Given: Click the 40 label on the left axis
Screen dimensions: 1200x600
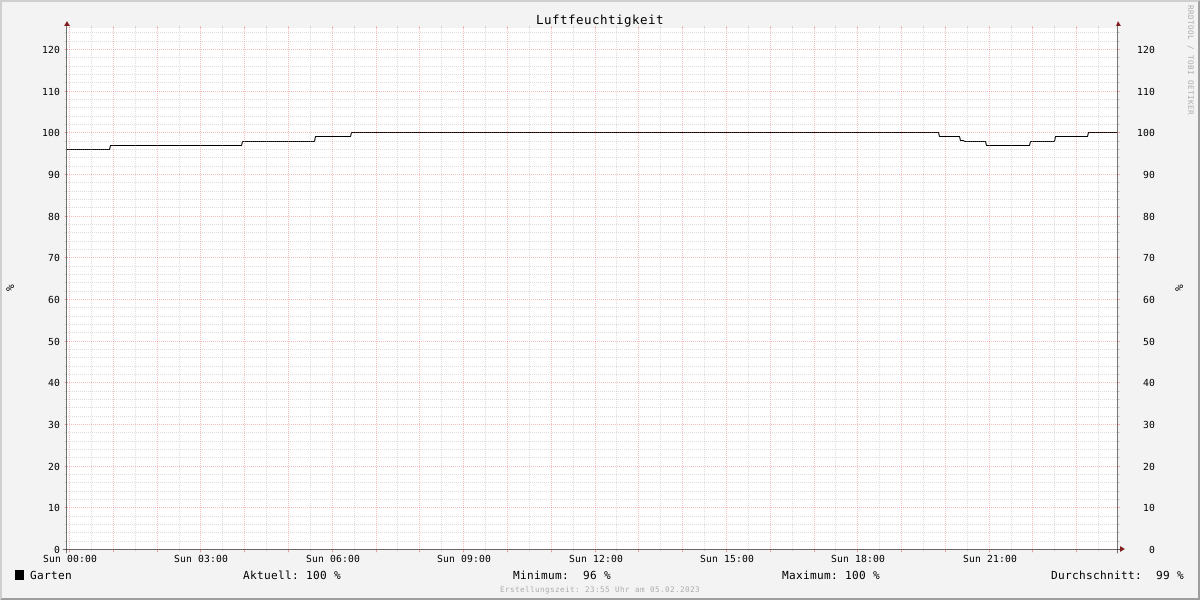Looking at the screenshot, I should pyautogui.click(x=54, y=383).
